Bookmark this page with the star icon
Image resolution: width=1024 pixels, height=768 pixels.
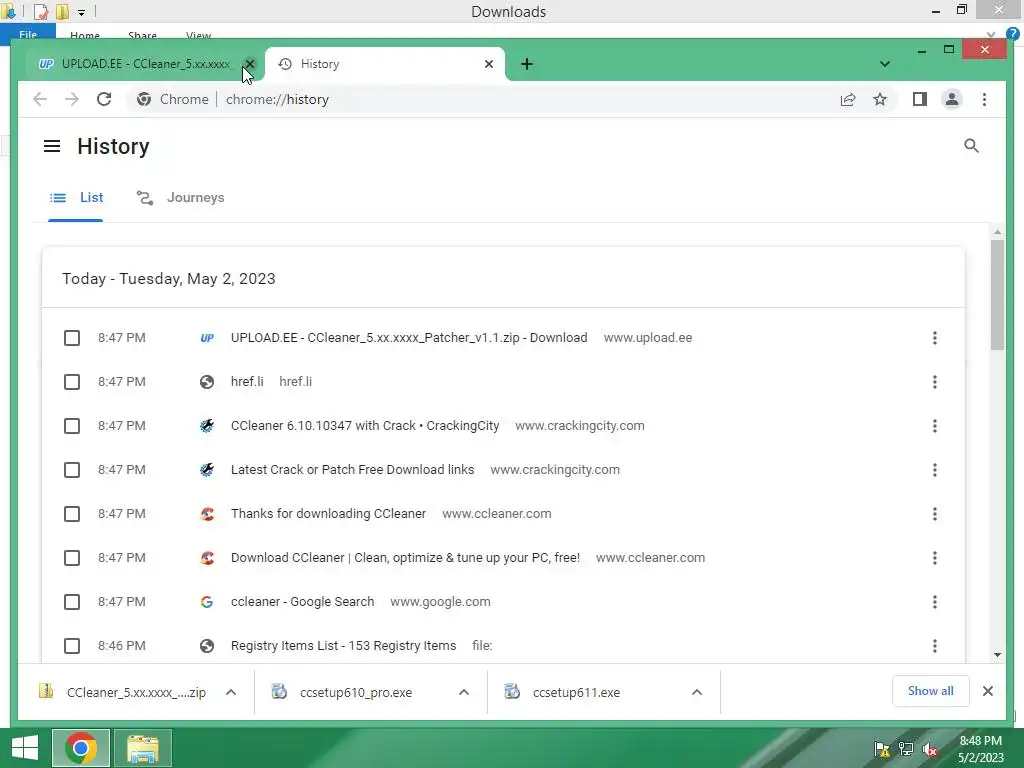[x=880, y=99]
